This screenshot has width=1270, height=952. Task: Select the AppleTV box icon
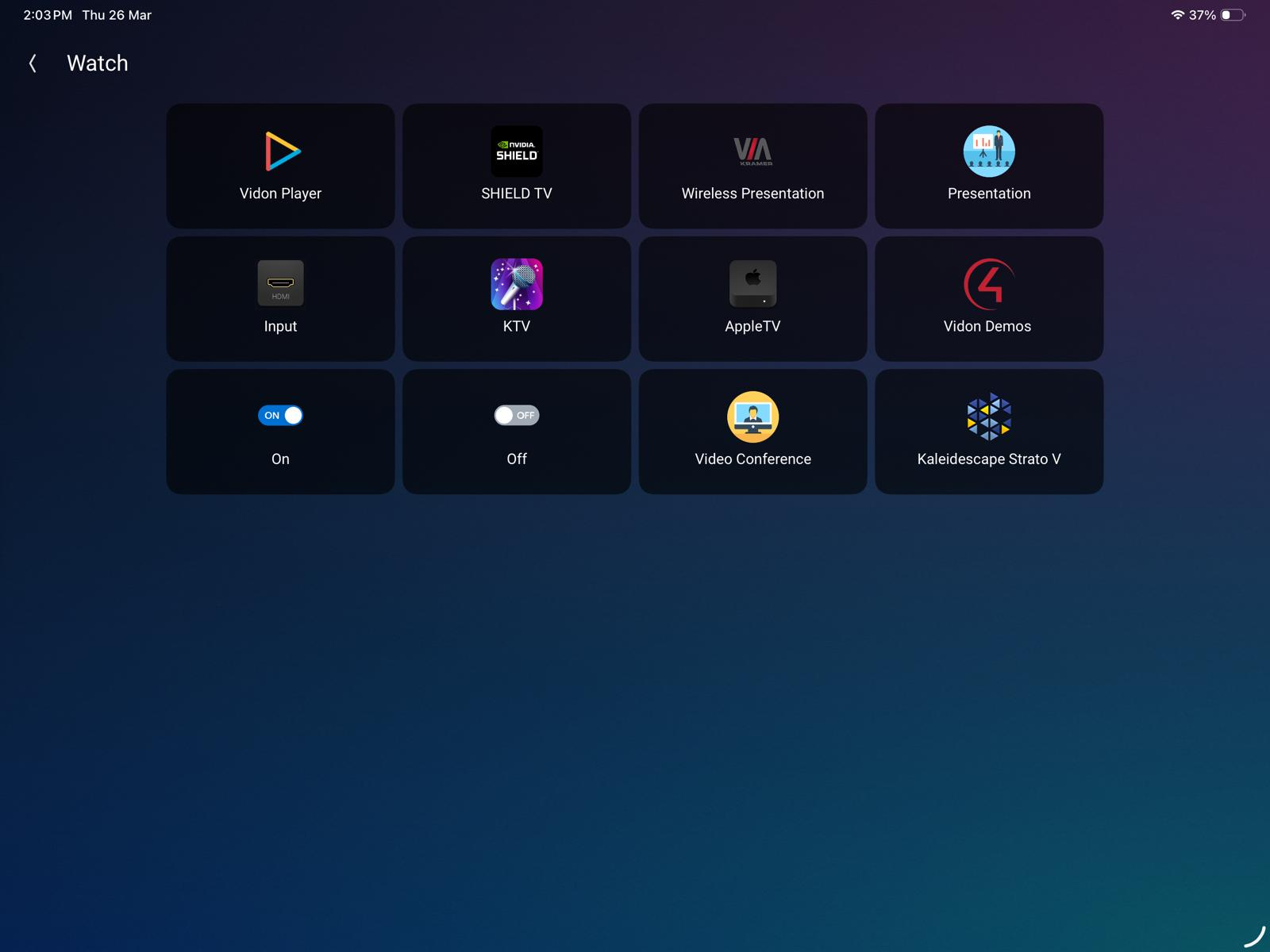(x=752, y=283)
